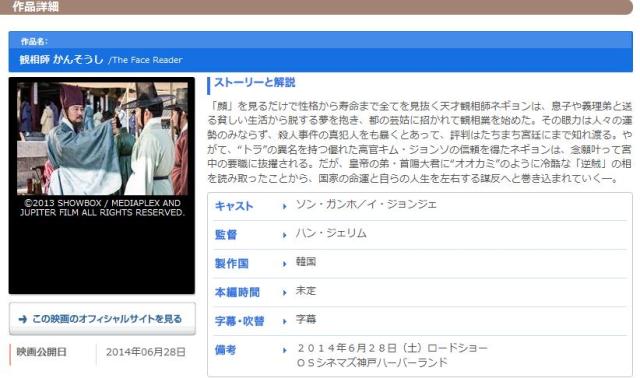Image resolution: width=640 pixels, height=378 pixels.
Task: Click the arrow marker next to 本編時間
Action: click(284, 293)
